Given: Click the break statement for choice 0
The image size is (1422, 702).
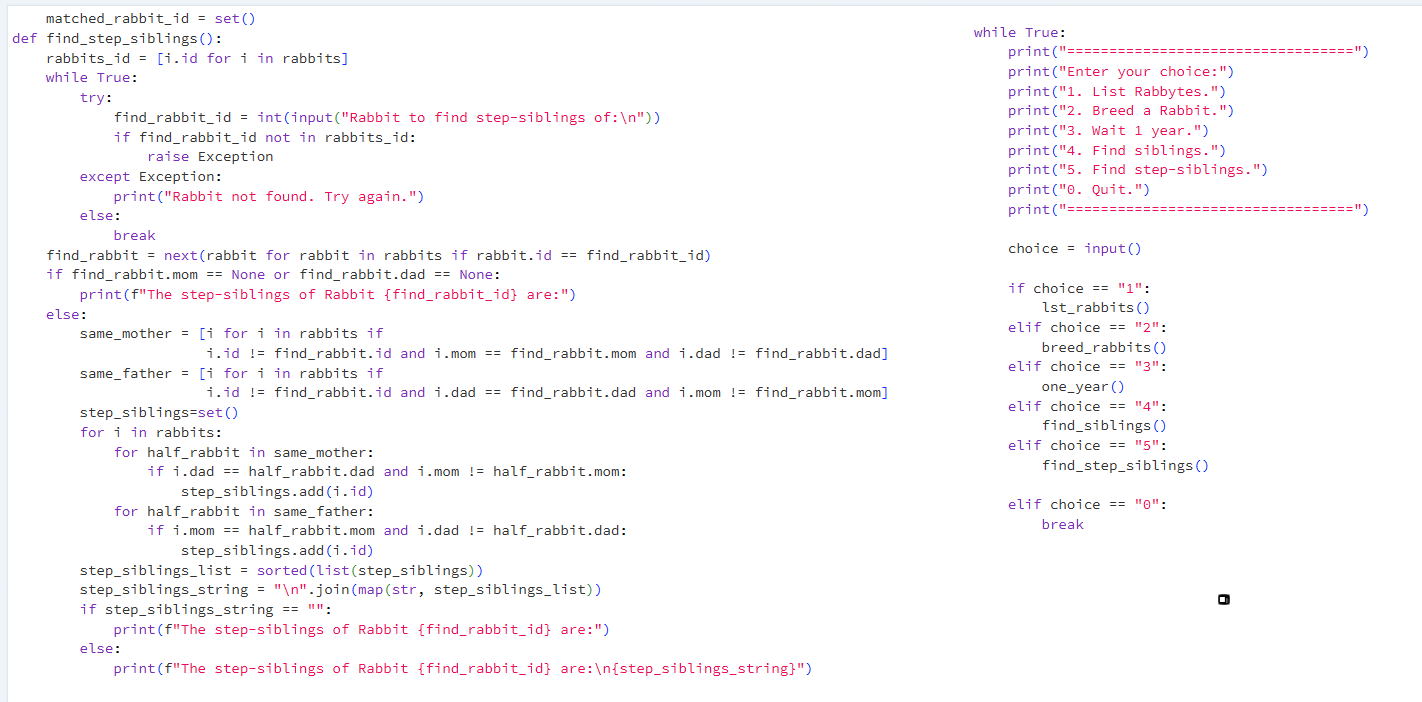Looking at the screenshot, I should click(1062, 524).
